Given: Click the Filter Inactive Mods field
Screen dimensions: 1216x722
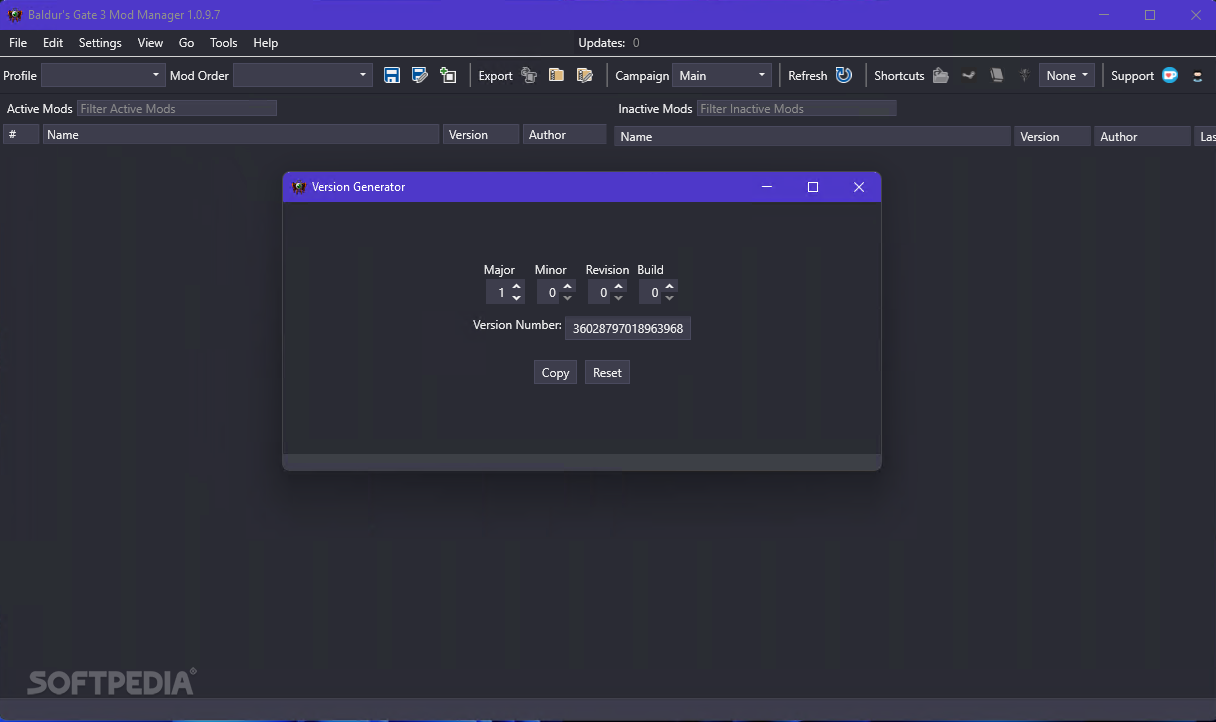Looking at the screenshot, I should point(797,108).
